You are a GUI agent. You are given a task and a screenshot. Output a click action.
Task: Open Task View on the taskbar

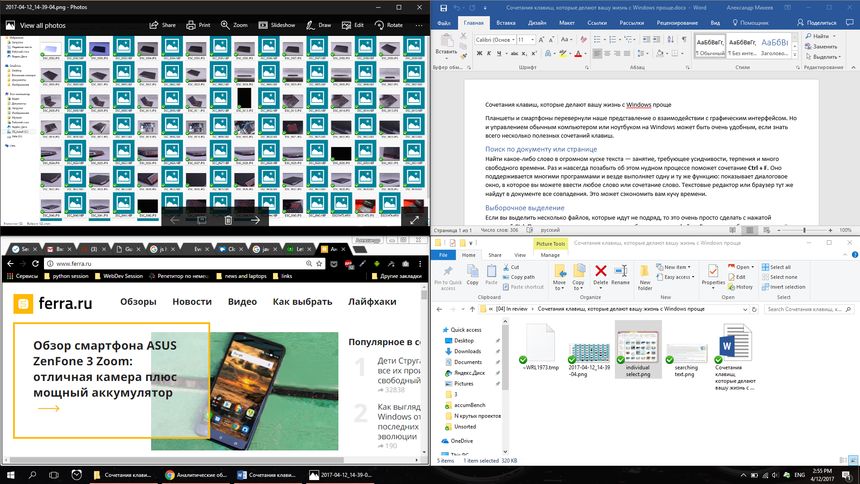coord(54,475)
